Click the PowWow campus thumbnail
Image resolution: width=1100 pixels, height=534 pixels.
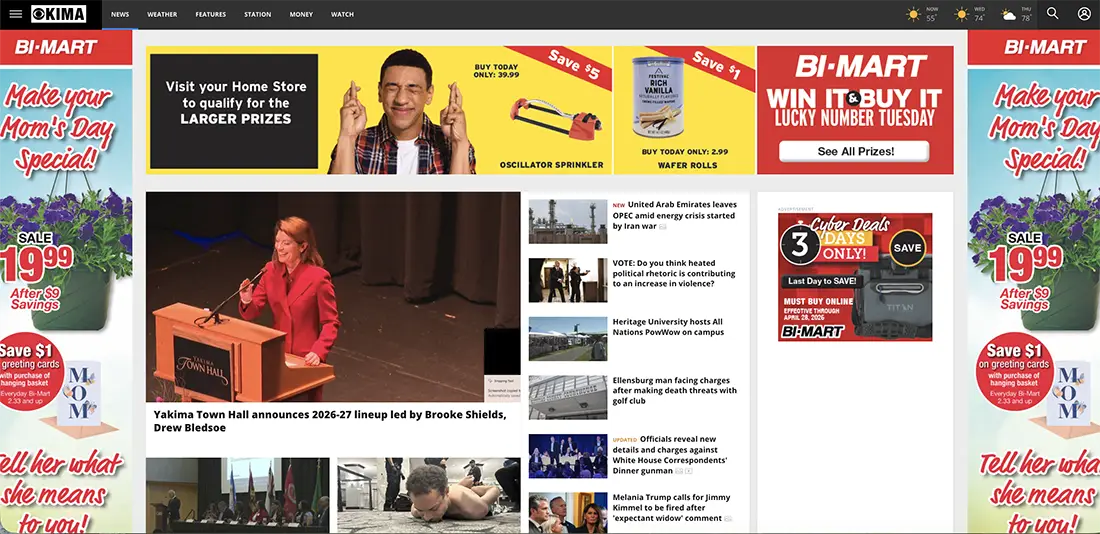(568, 339)
